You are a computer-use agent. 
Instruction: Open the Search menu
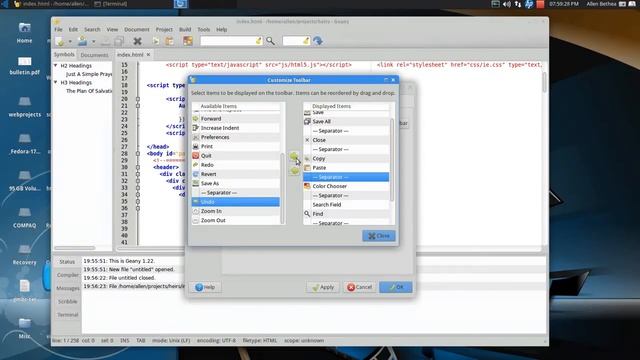[92, 29]
